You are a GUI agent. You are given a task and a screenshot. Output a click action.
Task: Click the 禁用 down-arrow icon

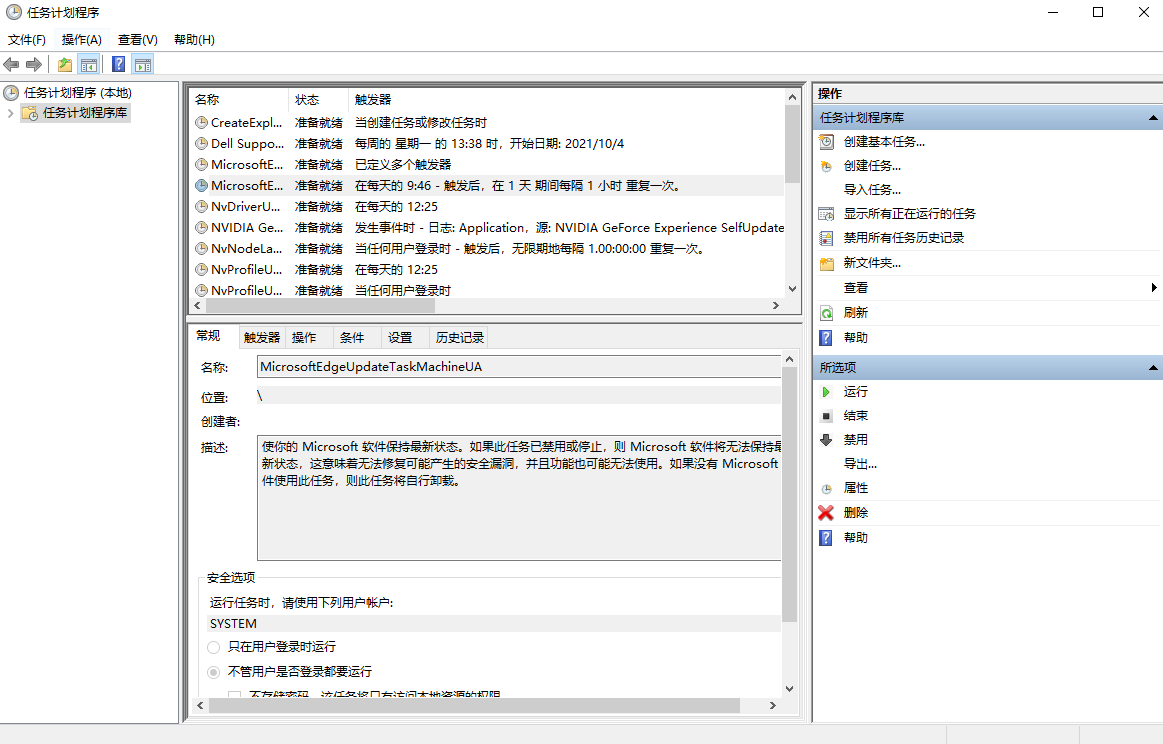pos(826,440)
